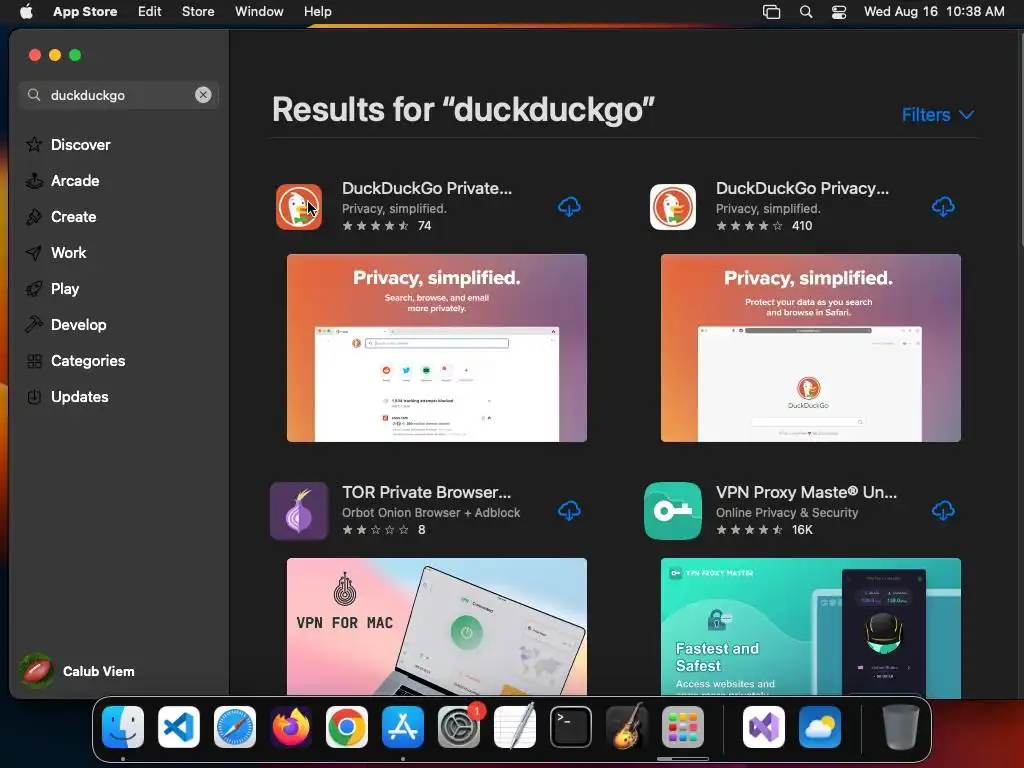Expand the Filters dropdown
This screenshot has height=768, width=1024.
[x=938, y=115]
